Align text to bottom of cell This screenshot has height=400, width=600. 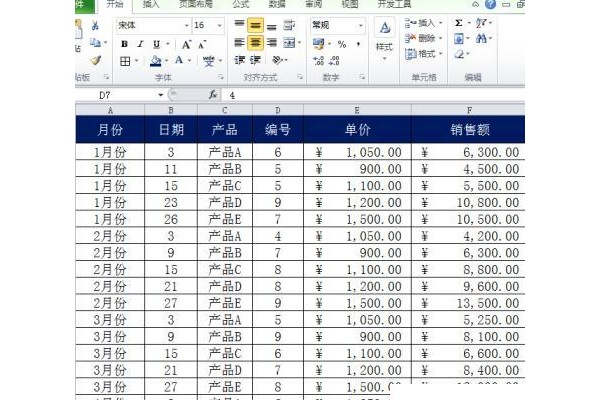272,26
